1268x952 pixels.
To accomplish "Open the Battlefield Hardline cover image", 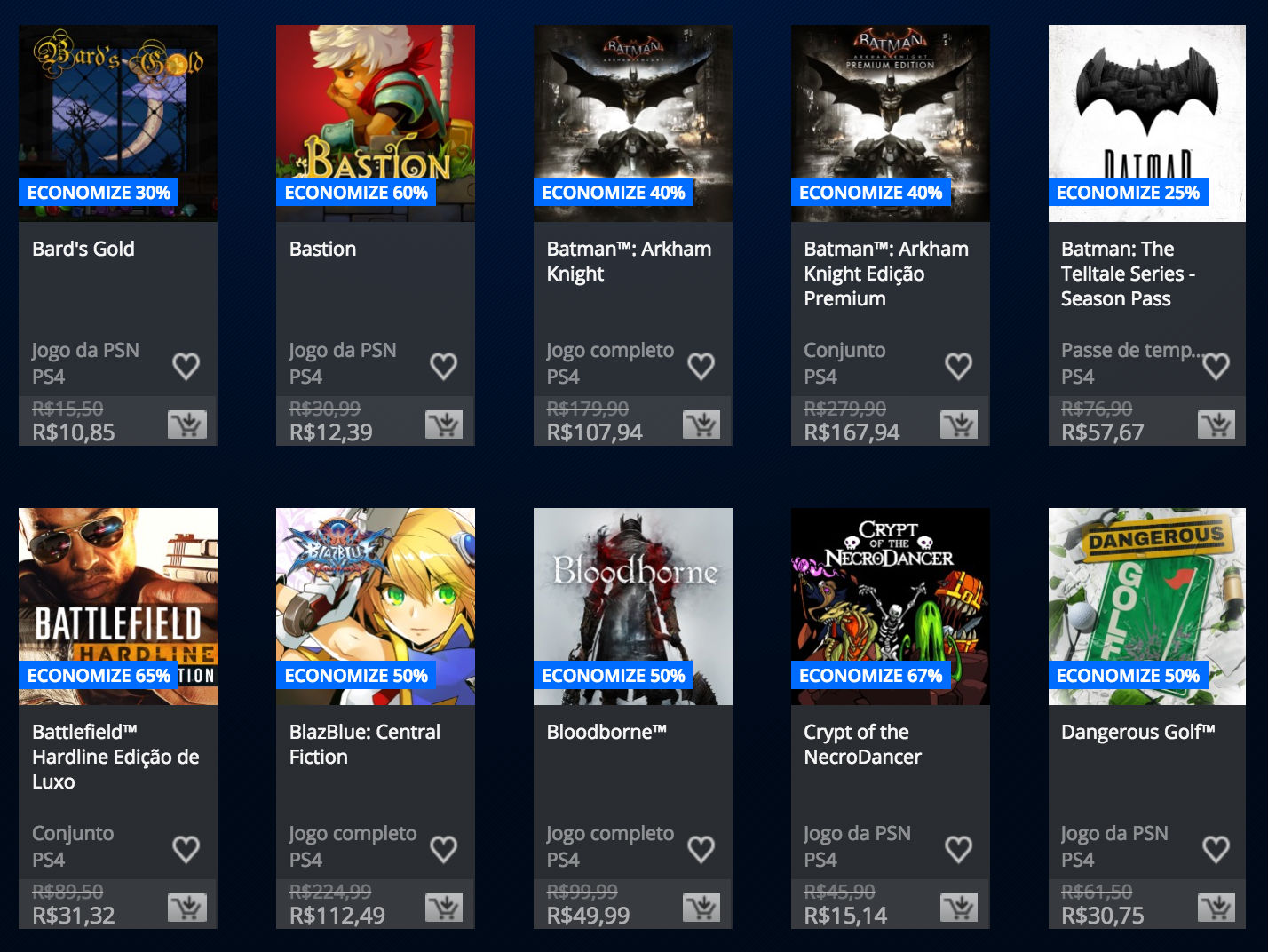I will (x=118, y=607).
